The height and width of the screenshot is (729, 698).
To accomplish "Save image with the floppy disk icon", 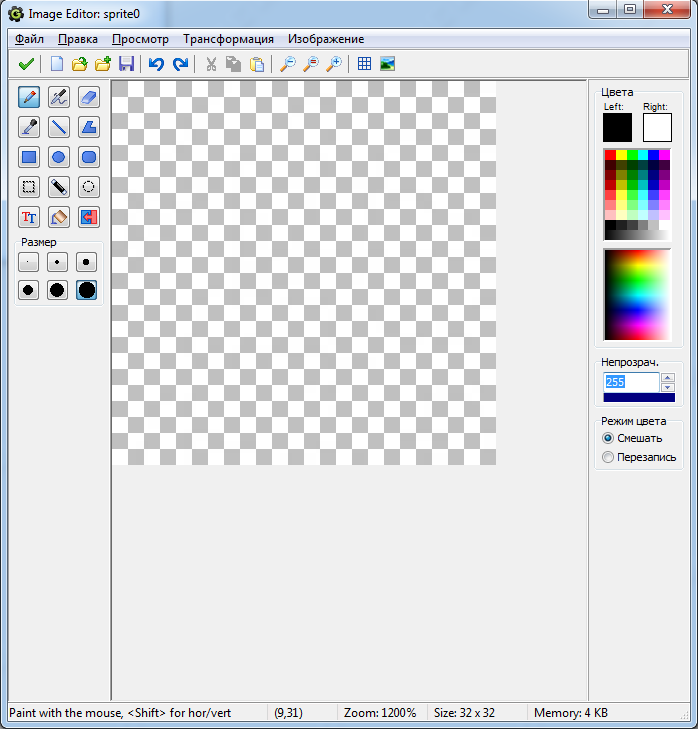I will tap(126, 64).
